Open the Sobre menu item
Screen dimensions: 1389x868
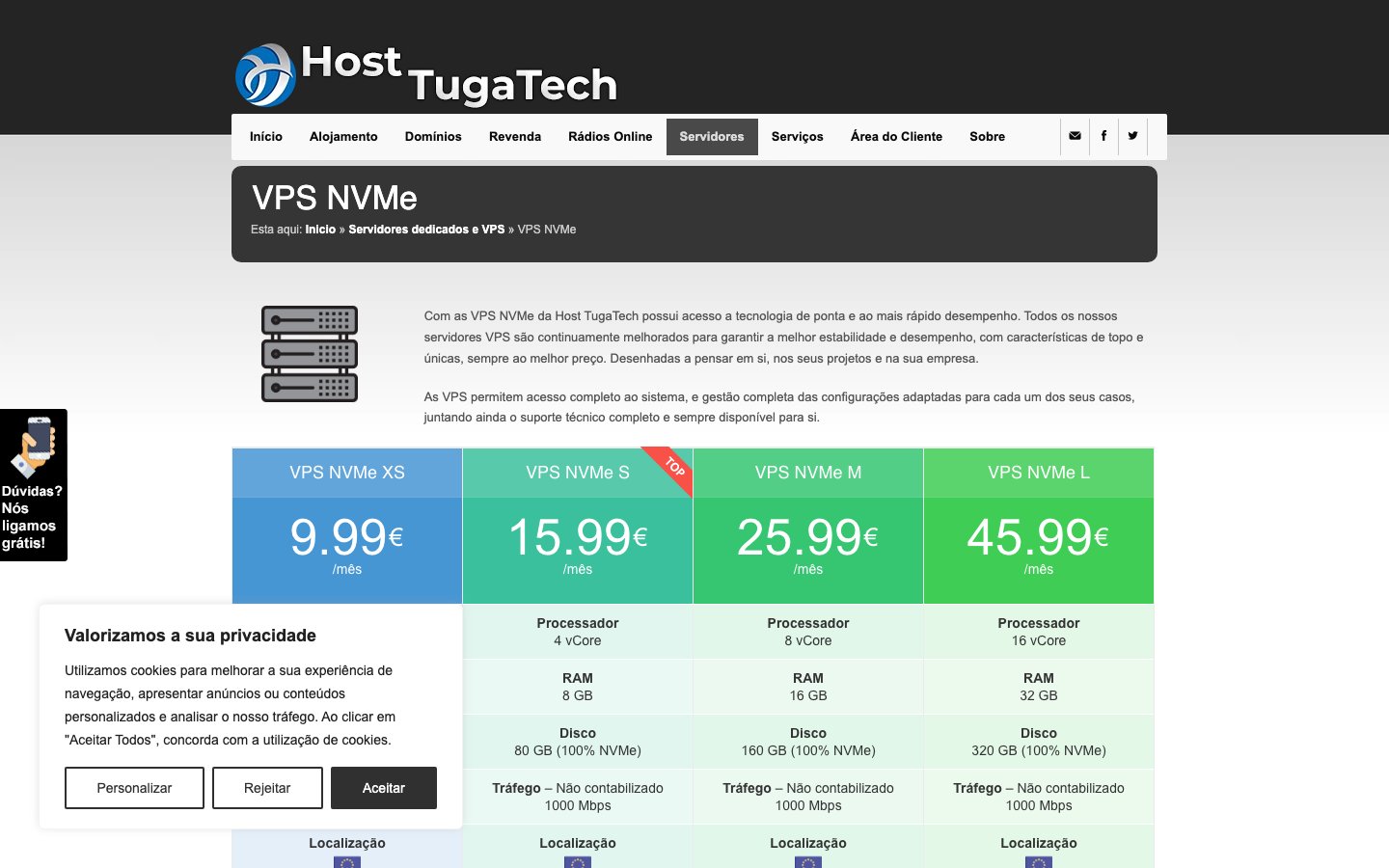point(987,137)
